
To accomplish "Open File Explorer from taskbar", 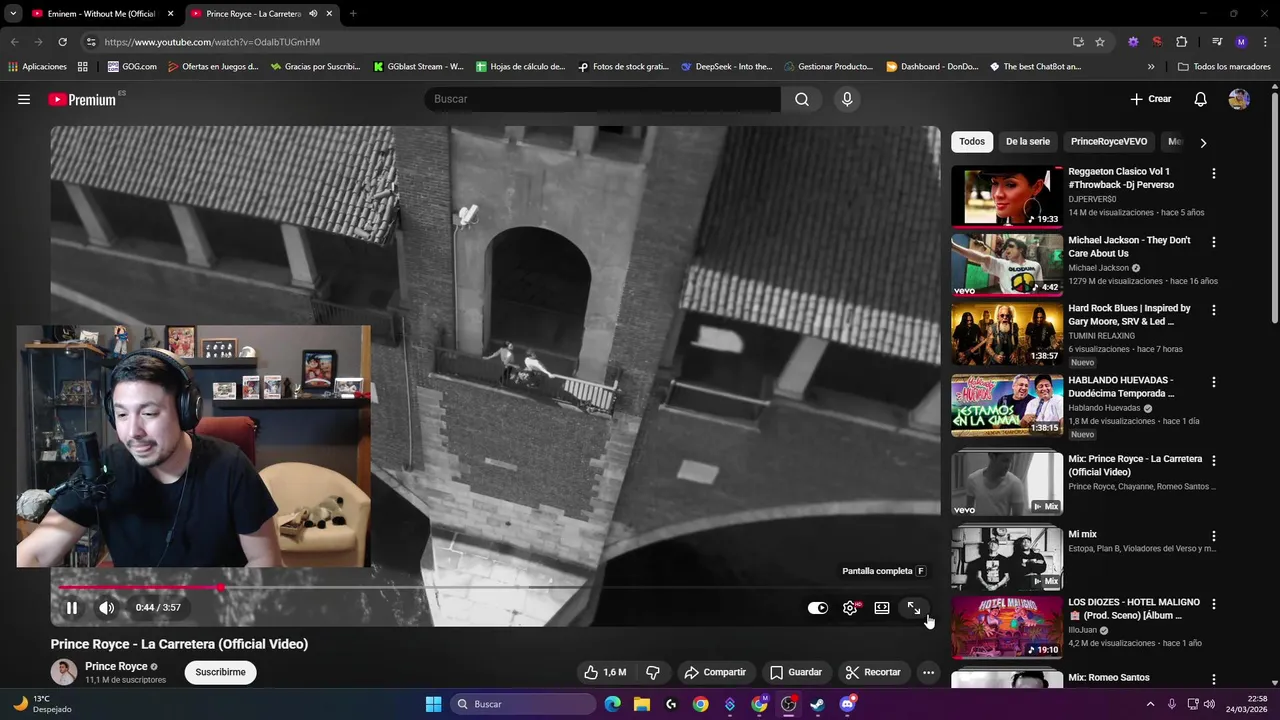I will click(642, 704).
